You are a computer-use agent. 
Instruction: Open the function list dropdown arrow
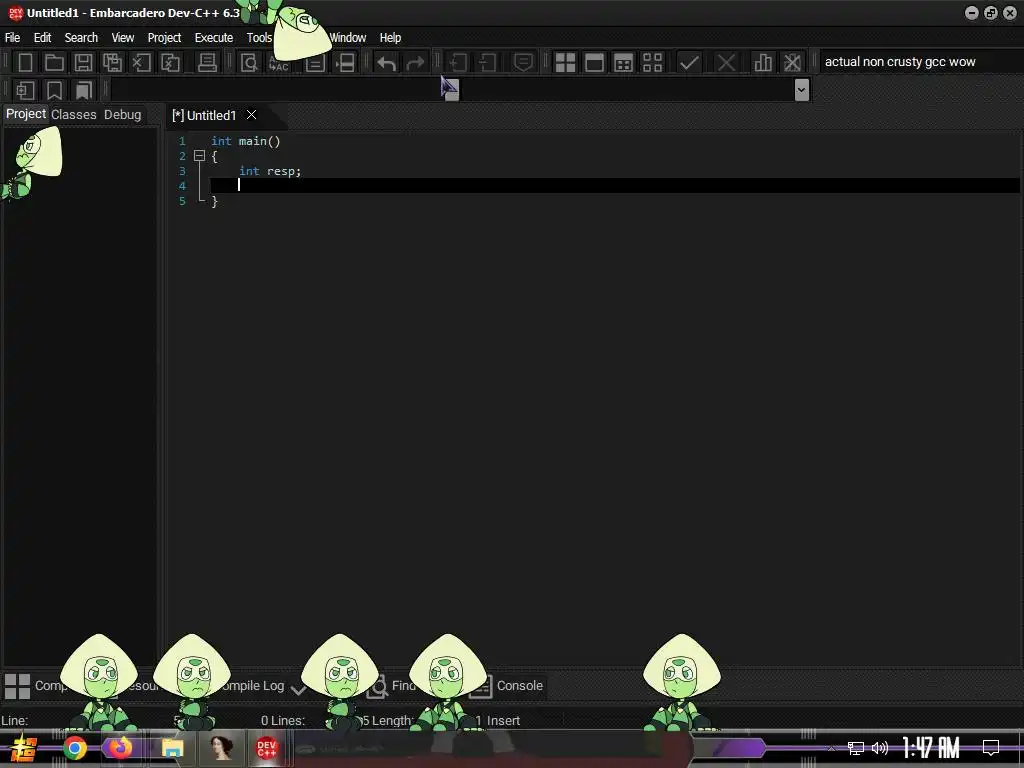pyautogui.click(x=802, y=89)
